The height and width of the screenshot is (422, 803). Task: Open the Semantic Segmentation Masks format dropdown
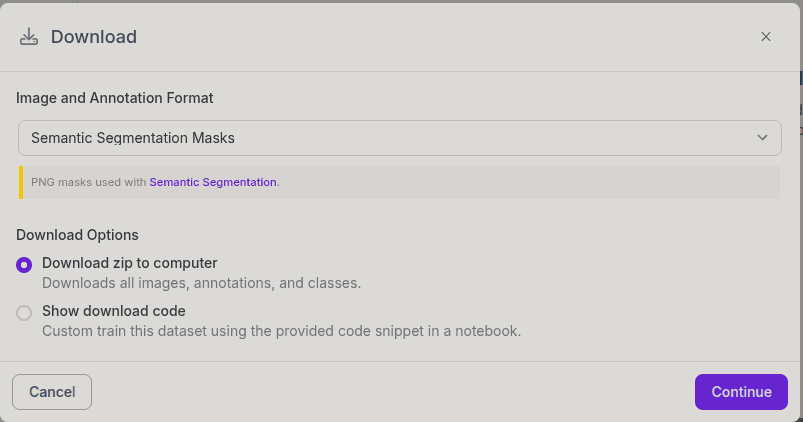tap(399, 138)
